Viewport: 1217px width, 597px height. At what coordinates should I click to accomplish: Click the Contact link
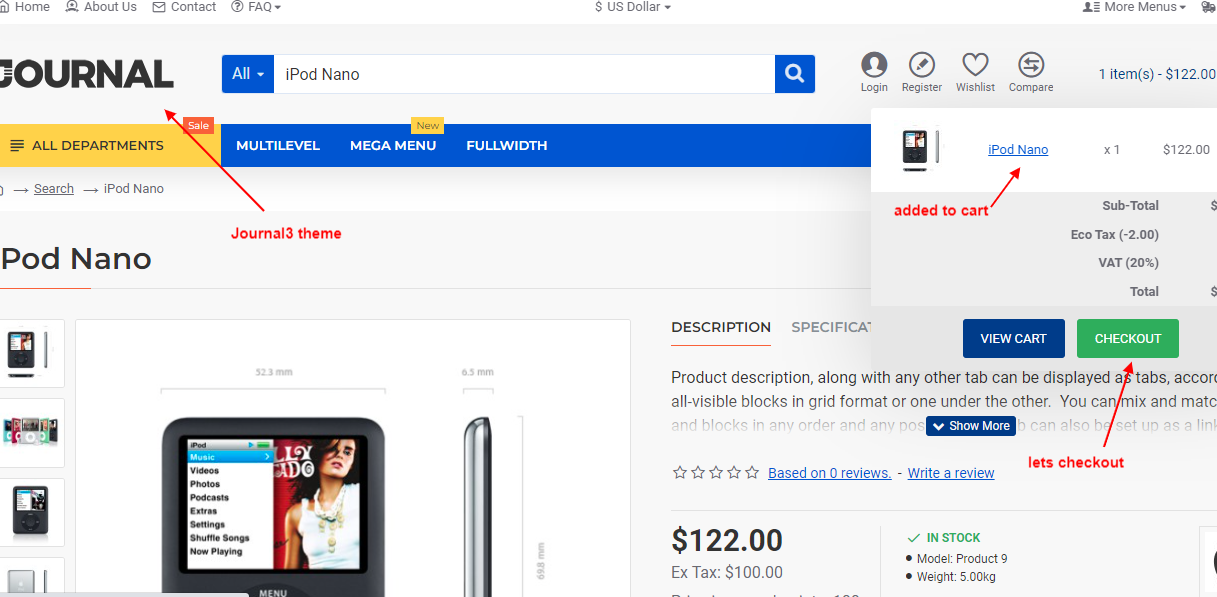193,7
